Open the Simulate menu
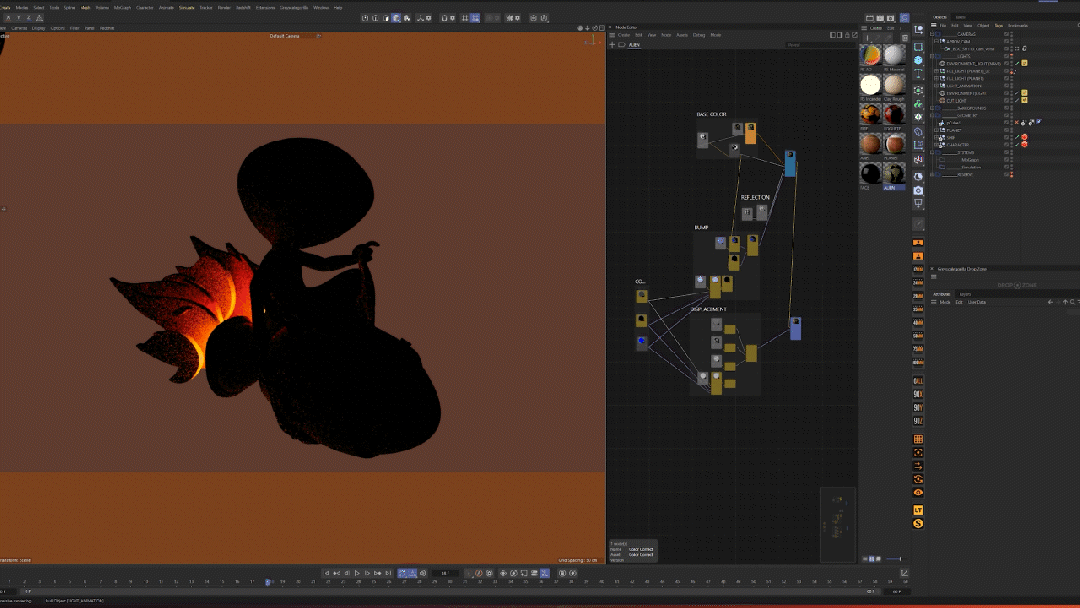Viewport: 1080px width, 608px height. (x=187, y=8)
